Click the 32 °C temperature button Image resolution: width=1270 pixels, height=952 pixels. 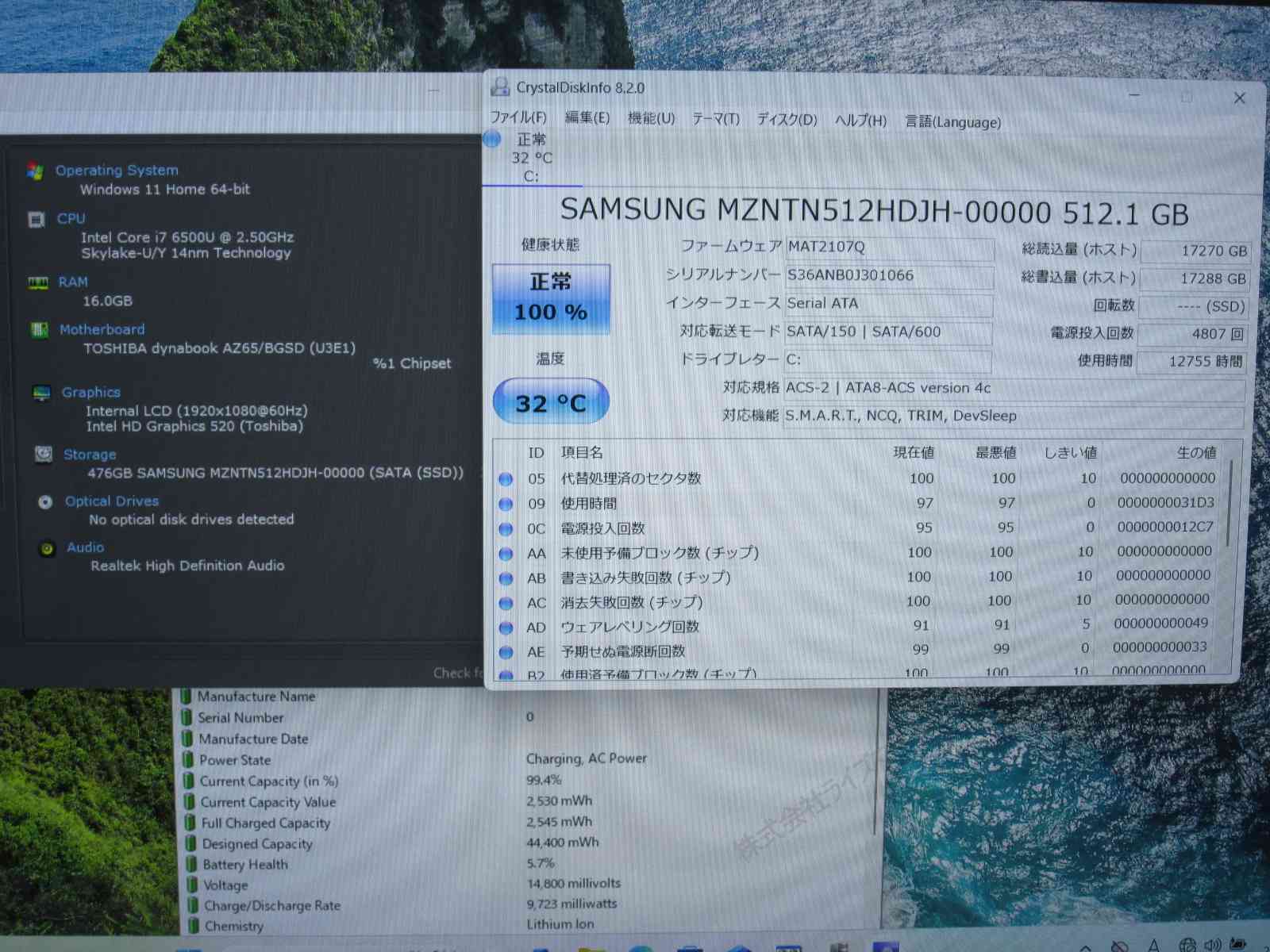[x=551, y=402]
